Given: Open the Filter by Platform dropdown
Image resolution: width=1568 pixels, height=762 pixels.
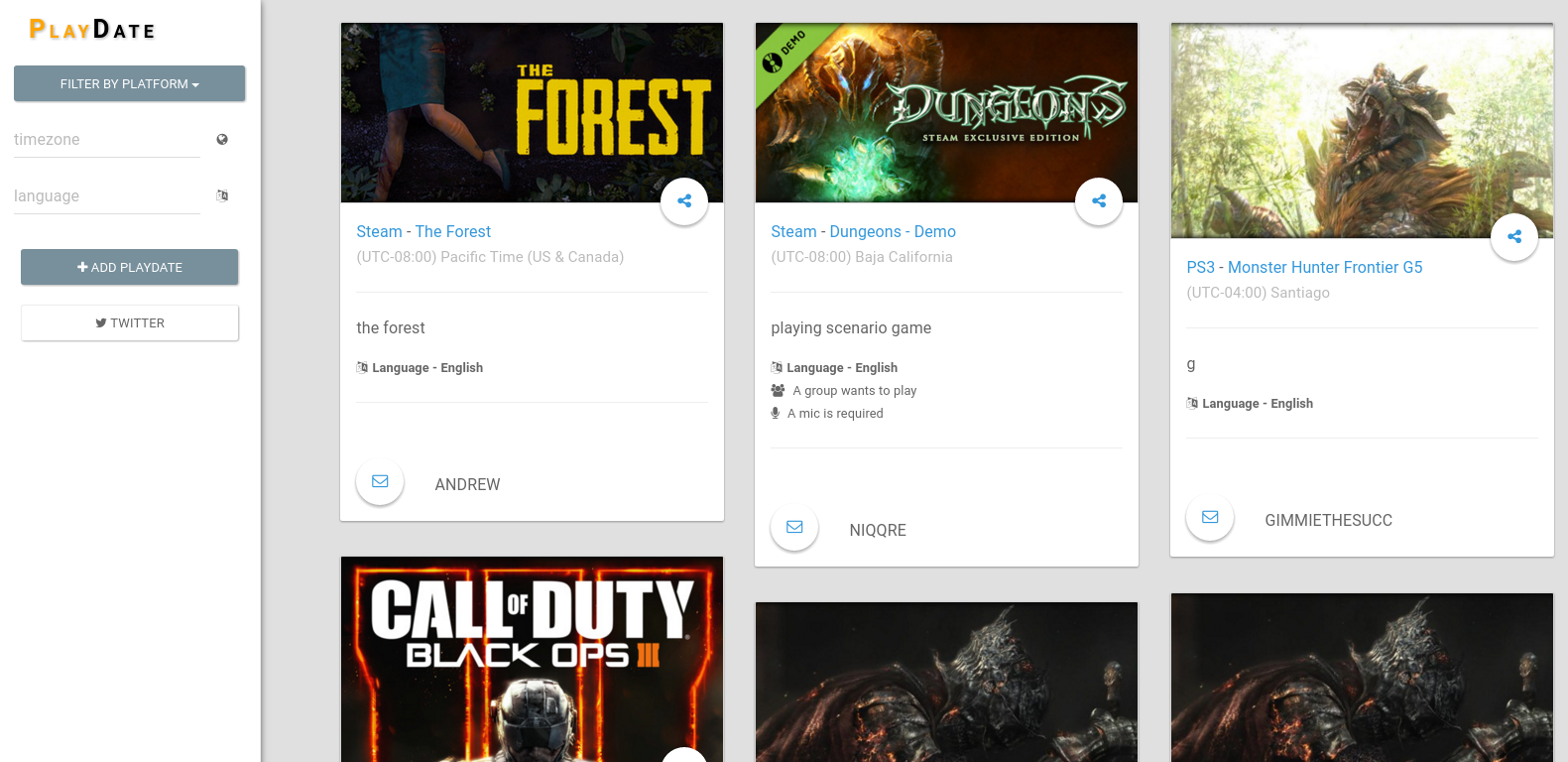Looking at the screenshot, I should click(x=130, y=83).
